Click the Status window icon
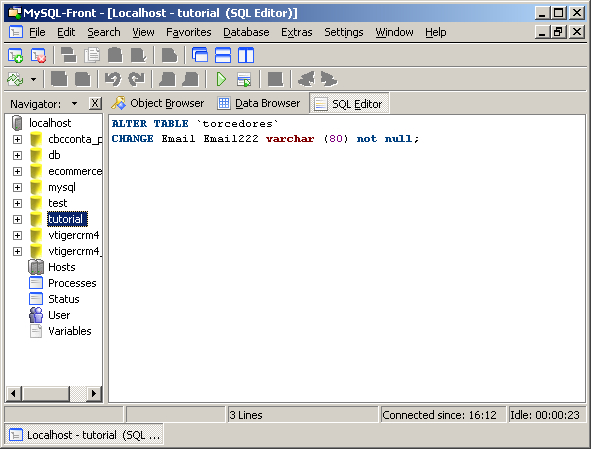591x449 pixels. coord(36,299)
